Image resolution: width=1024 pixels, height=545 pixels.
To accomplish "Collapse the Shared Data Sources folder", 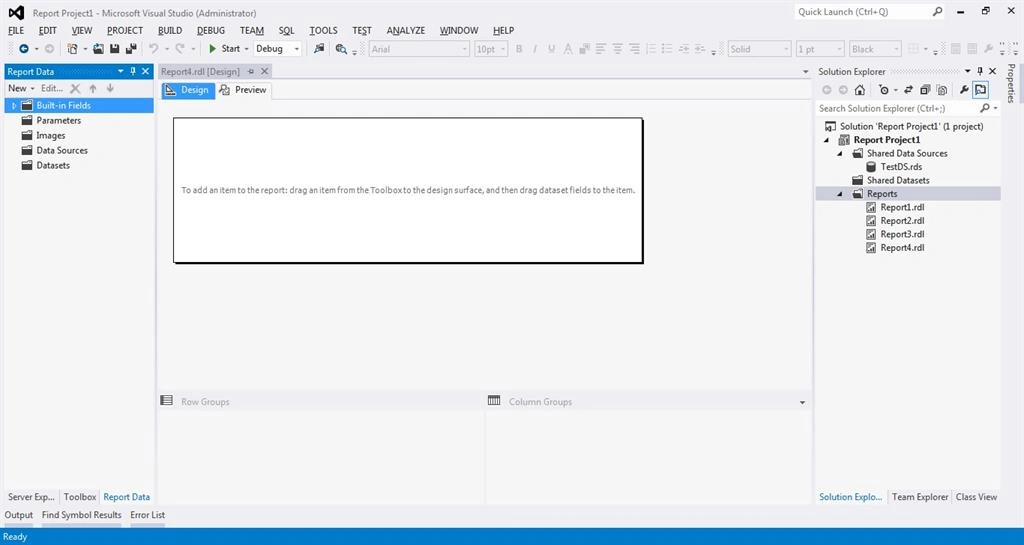I will pos(840,153).
